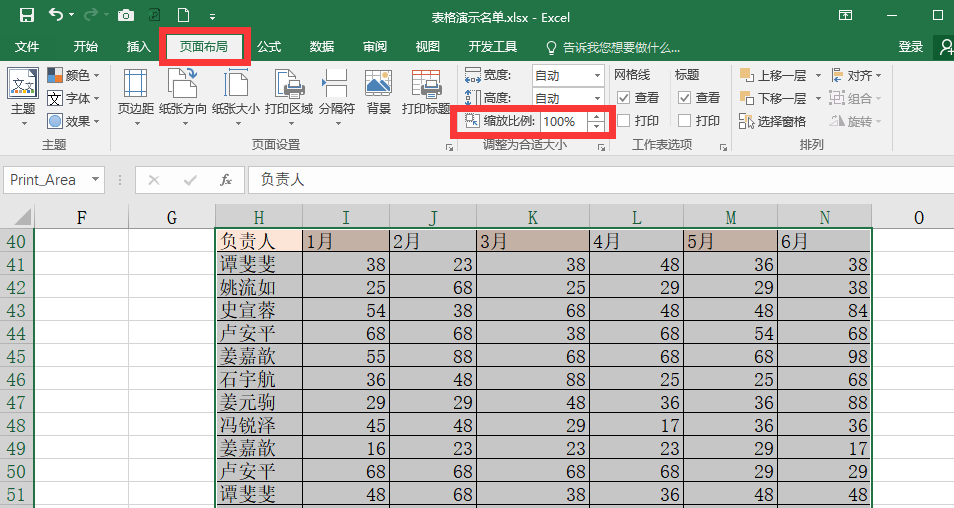Switch to the 数据 (Data) tab

tap(322, 47)
